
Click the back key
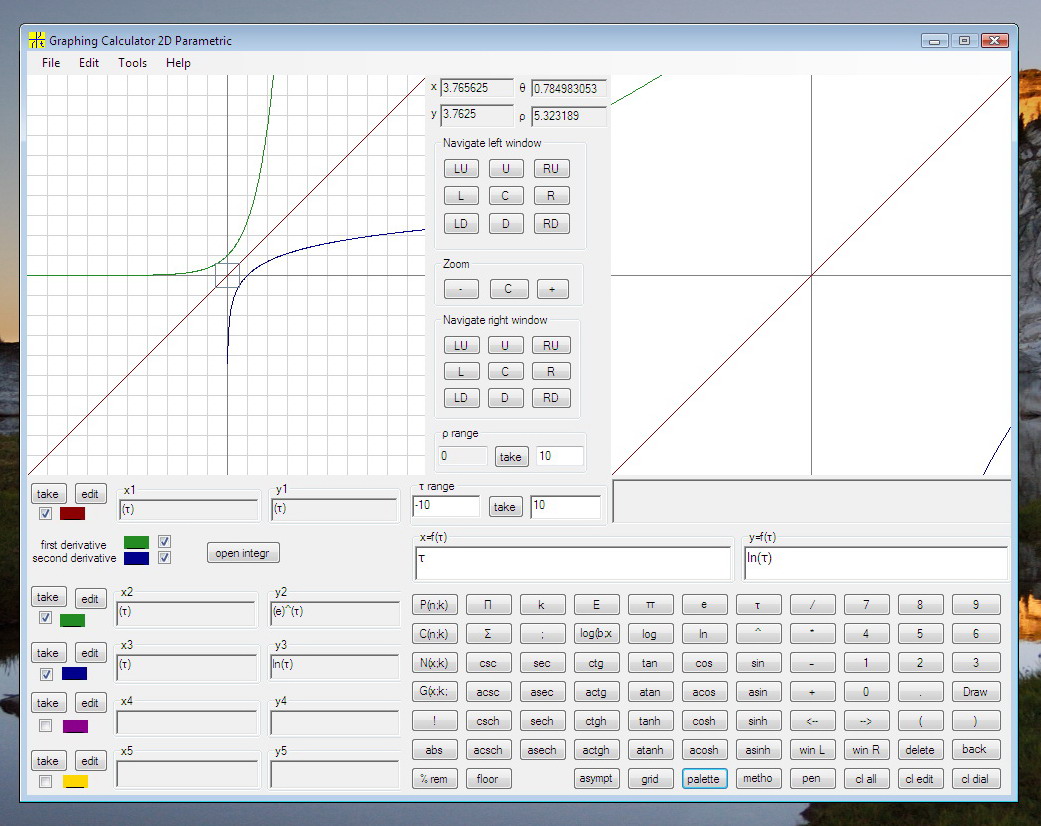click(x=975, y=750)
